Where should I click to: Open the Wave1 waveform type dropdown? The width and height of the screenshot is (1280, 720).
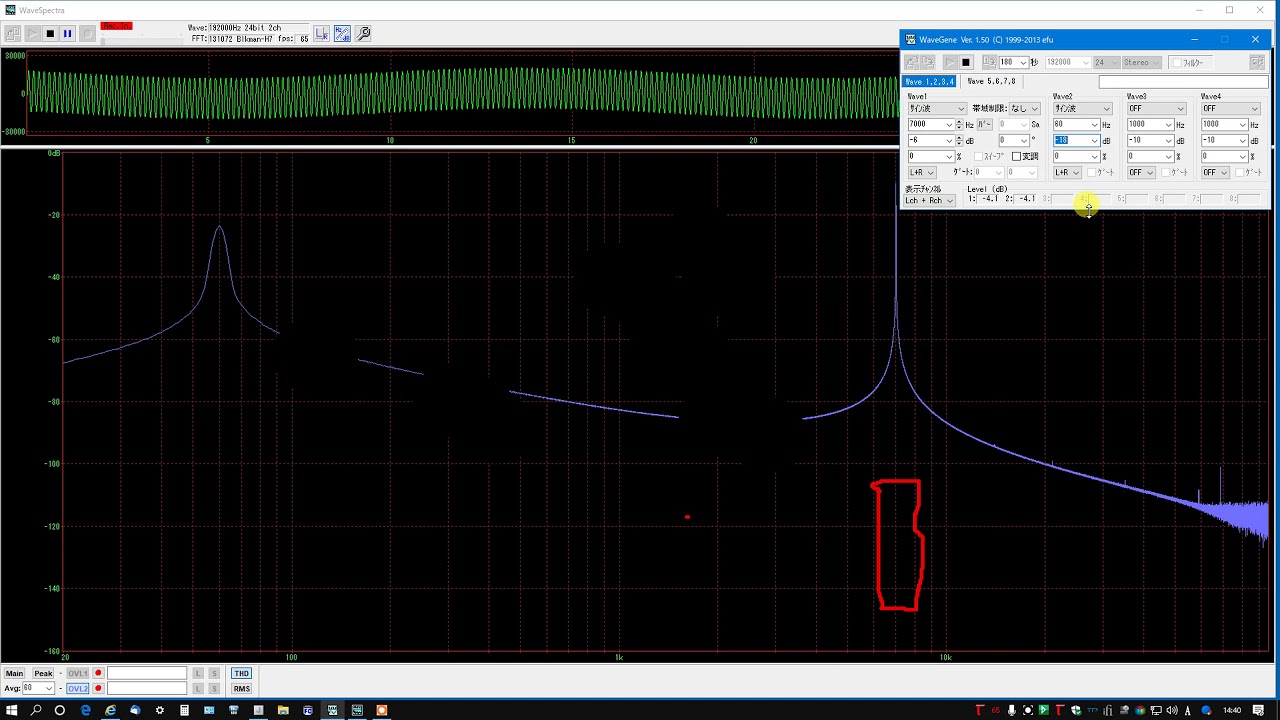tap(937, 109)
